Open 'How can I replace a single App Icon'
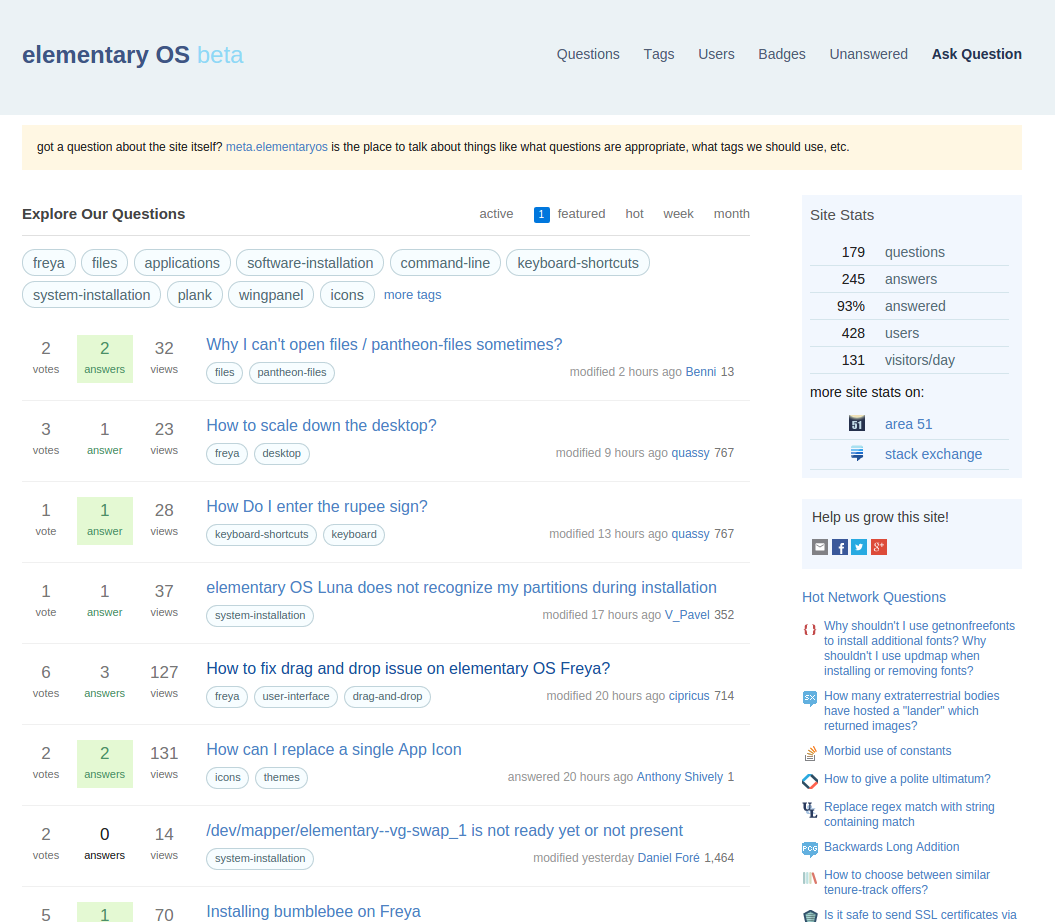This screenshot has height=922, width=1055. (334, 750)
